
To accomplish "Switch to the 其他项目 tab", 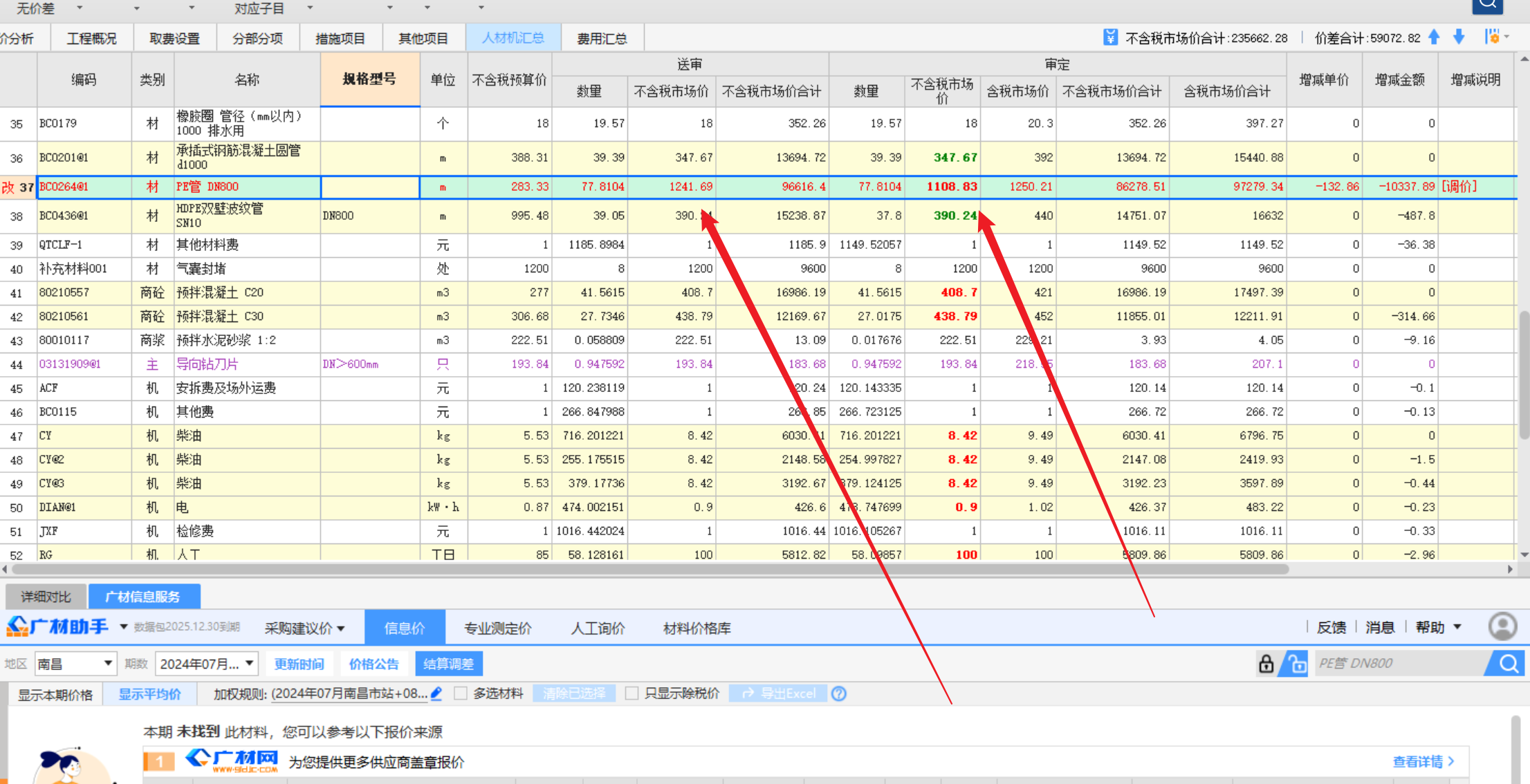I will coord(423,38).
